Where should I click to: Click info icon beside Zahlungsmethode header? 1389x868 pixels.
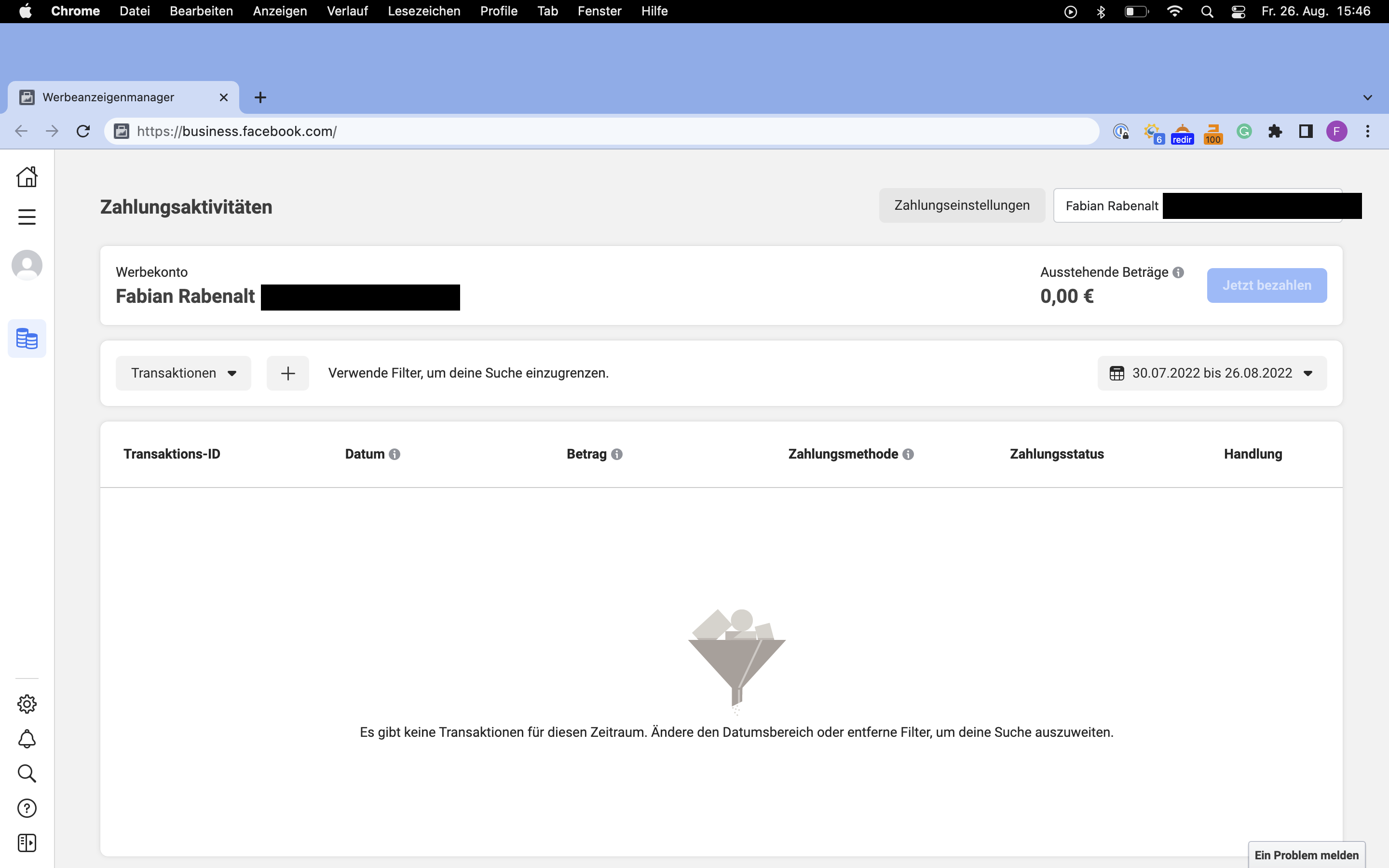click(908, 454)
